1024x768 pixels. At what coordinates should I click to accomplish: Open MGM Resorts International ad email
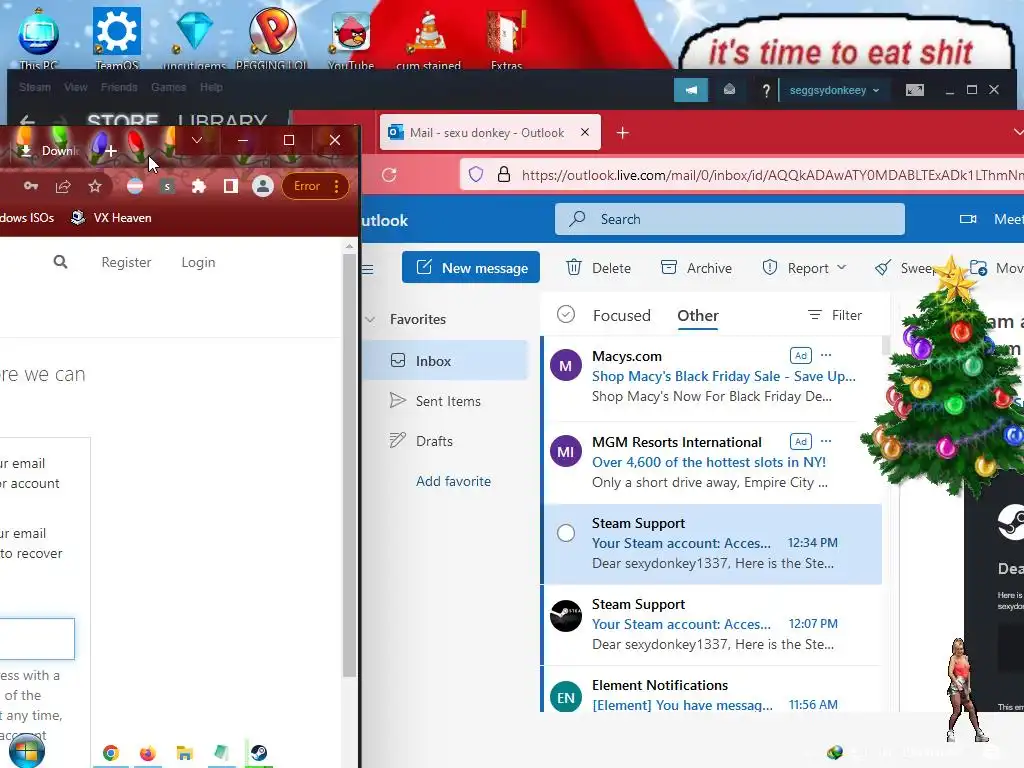pos(712,462)
